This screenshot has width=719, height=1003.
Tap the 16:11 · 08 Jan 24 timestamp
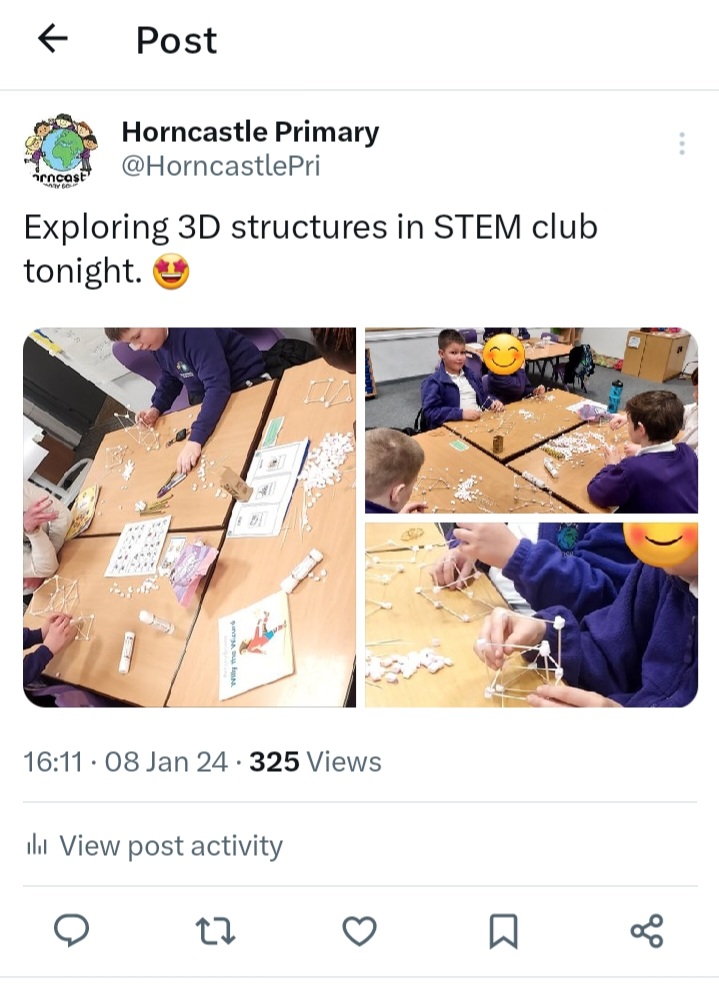125,762
